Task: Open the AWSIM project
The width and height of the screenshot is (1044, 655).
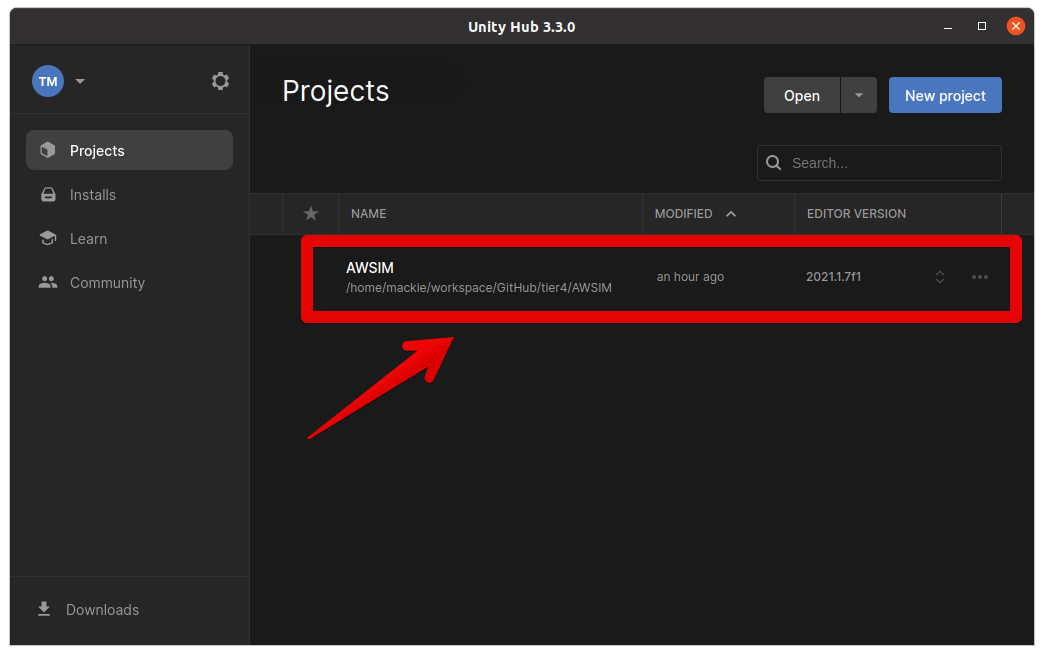Action: [x=370, y=268]
